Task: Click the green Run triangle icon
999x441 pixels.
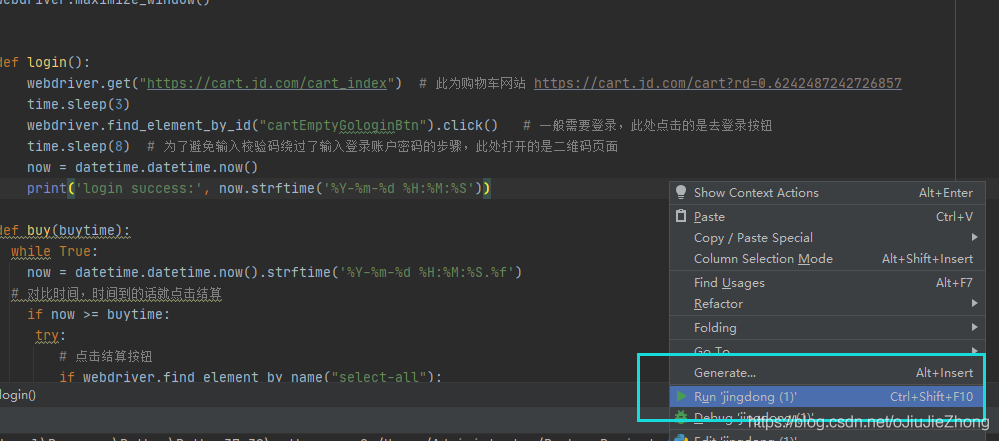Action: (x=681, y=397)
